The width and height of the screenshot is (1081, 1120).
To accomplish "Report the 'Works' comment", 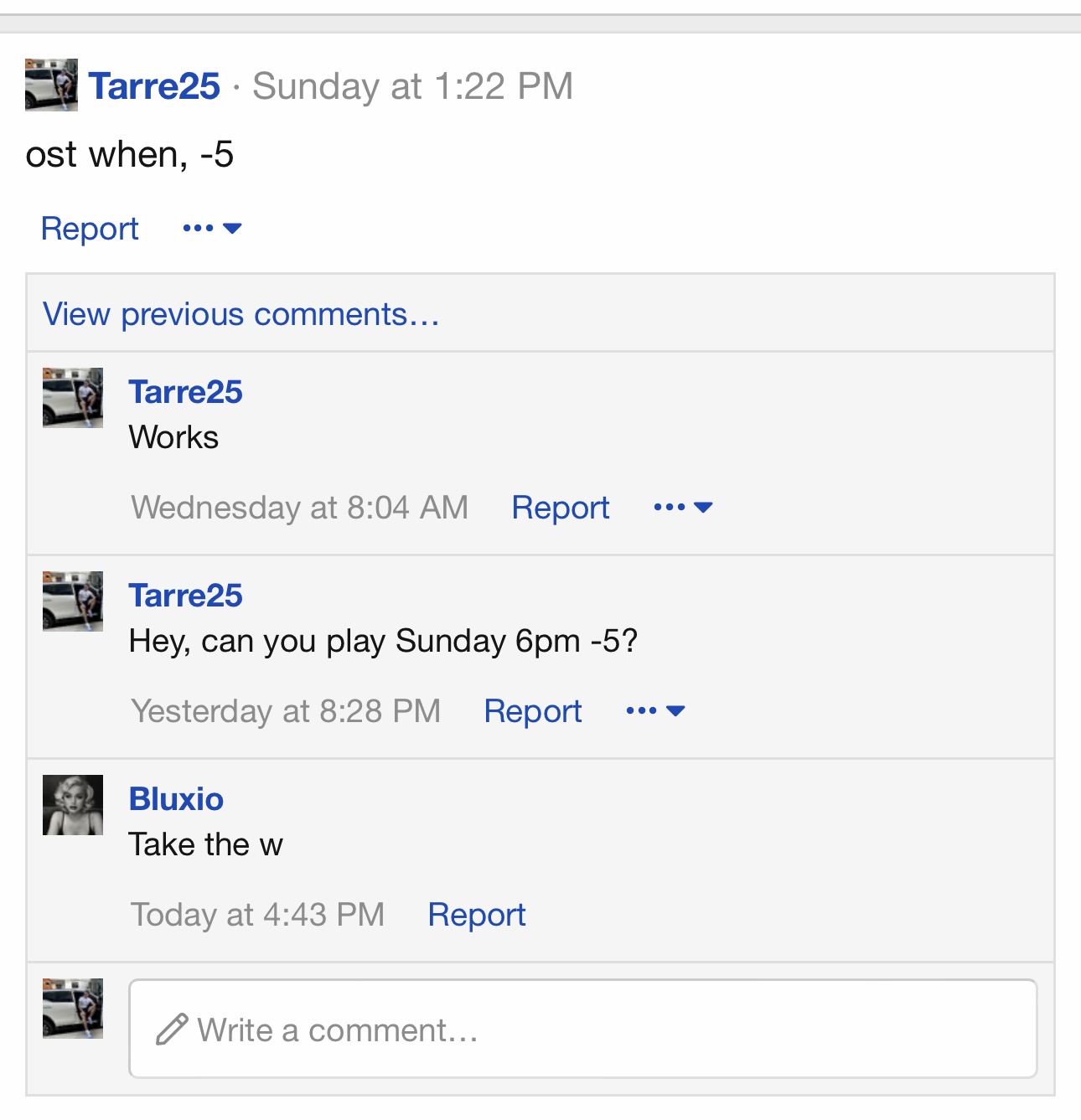I will point(560,508).
